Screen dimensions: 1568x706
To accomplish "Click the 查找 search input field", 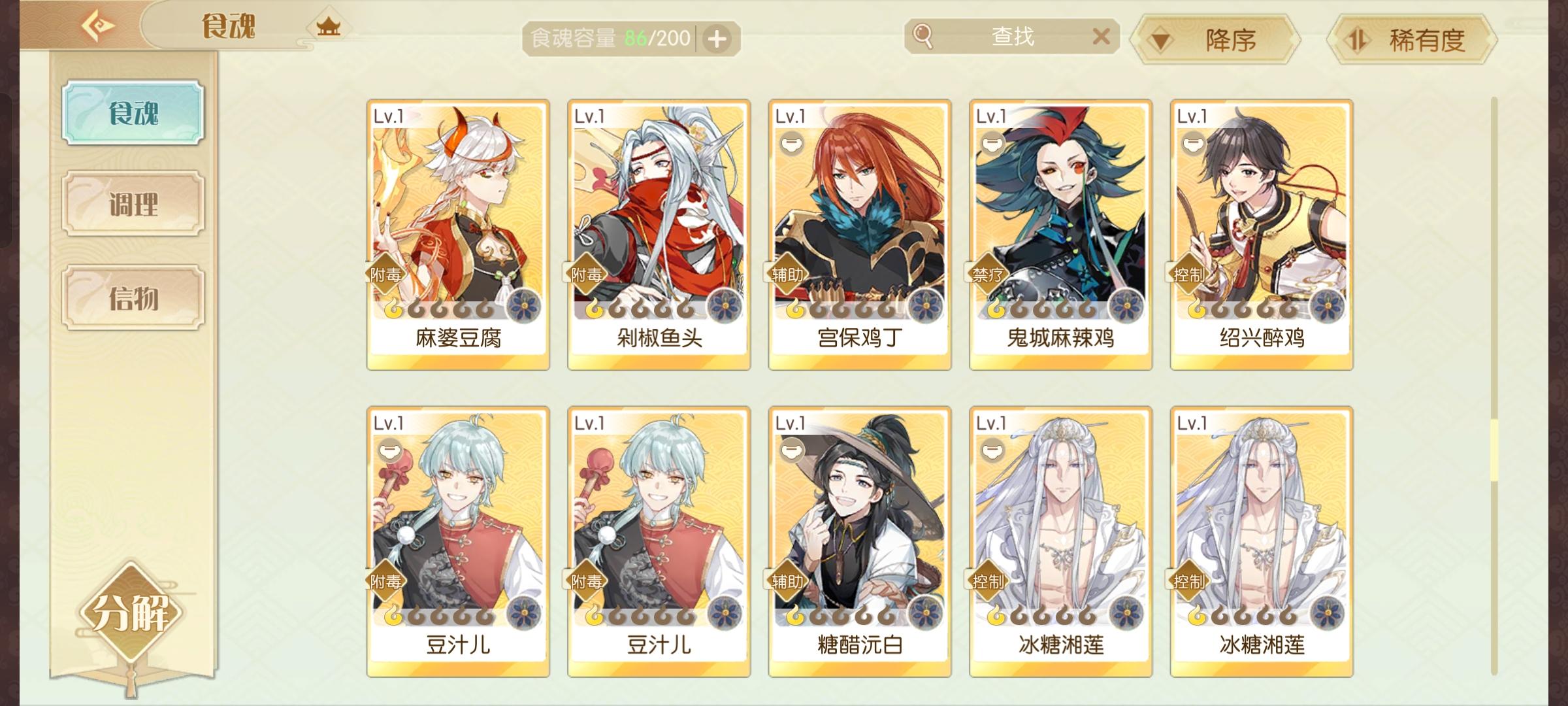I will pyautogui.click(x=1012, y=37).
